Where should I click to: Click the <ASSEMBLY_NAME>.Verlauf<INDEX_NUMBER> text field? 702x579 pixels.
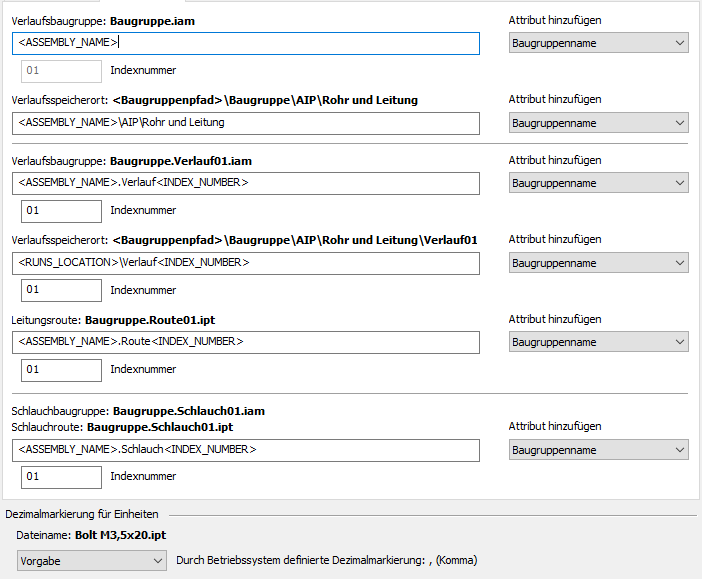247,183
